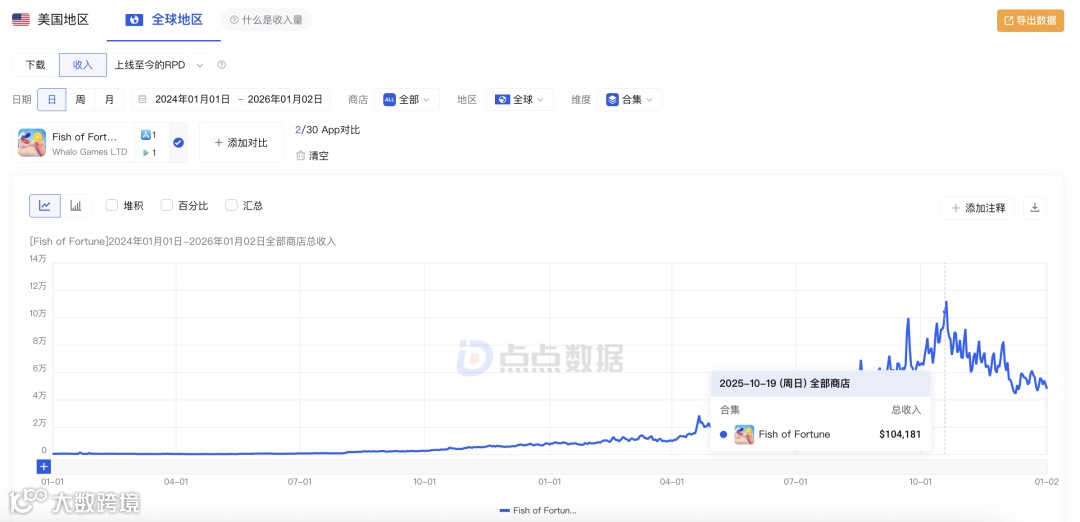Enable the 堆积 stacked checkbox
Viewport: 1080px width, 522px height.
tap(112, 205)
